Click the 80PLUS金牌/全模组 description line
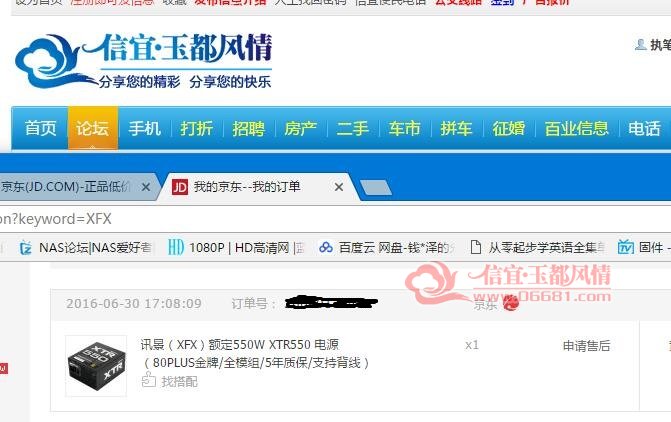Image resolution: width=671 pixels, height=422 pixels. click(256, 363)
